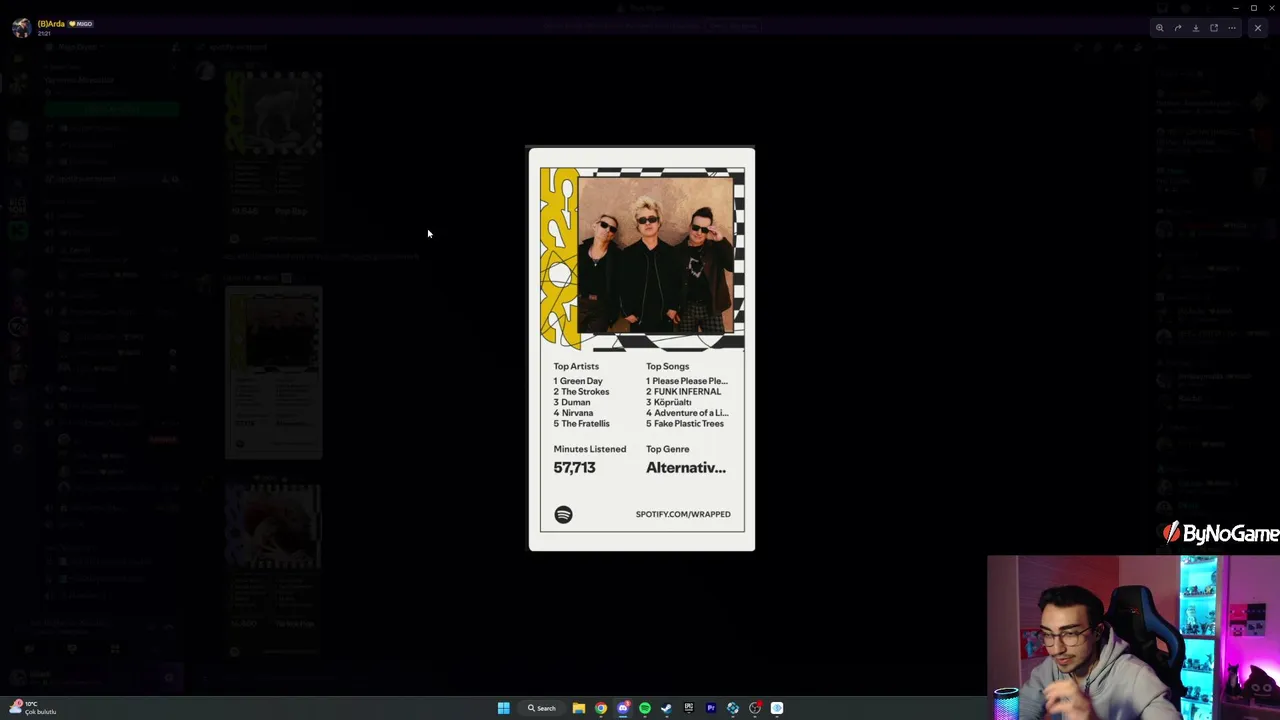Viewport: 1280px width, 720px height.
Task: Click the white square blue-diamond taskbar icon
Action: click(777, 708)
